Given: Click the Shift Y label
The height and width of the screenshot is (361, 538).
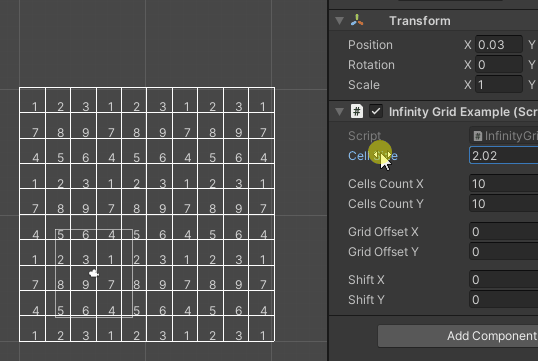Looking at the screenshot, I should pos(366,300).
